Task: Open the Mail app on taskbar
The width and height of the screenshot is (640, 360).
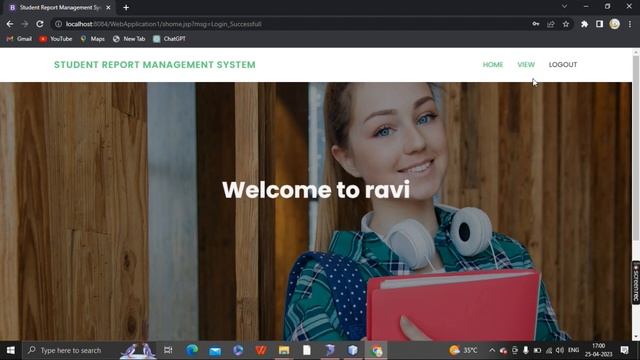Action: (215, 350)
